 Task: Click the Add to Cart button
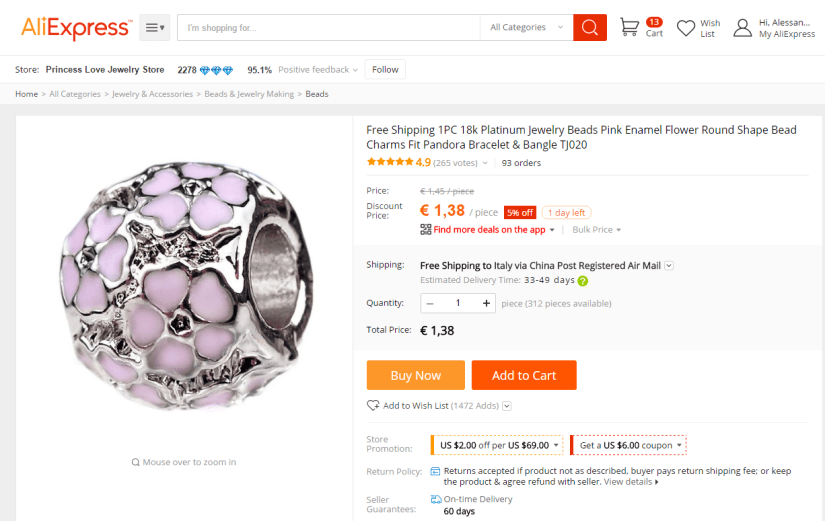point(524,375)
